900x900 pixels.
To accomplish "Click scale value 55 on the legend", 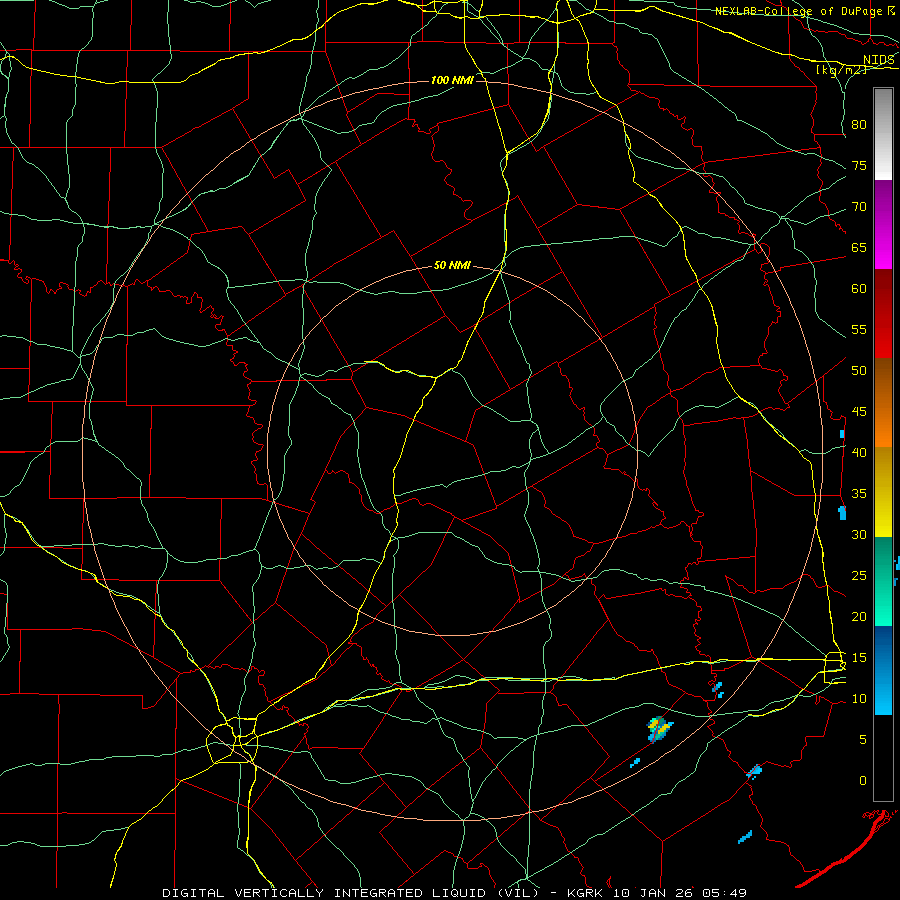I will coord(859,329).
